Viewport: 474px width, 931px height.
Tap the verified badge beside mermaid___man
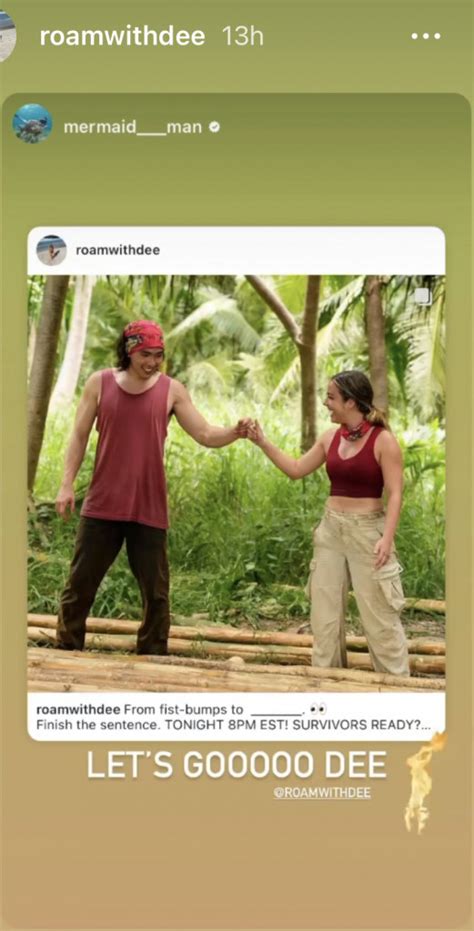point(214,126)
